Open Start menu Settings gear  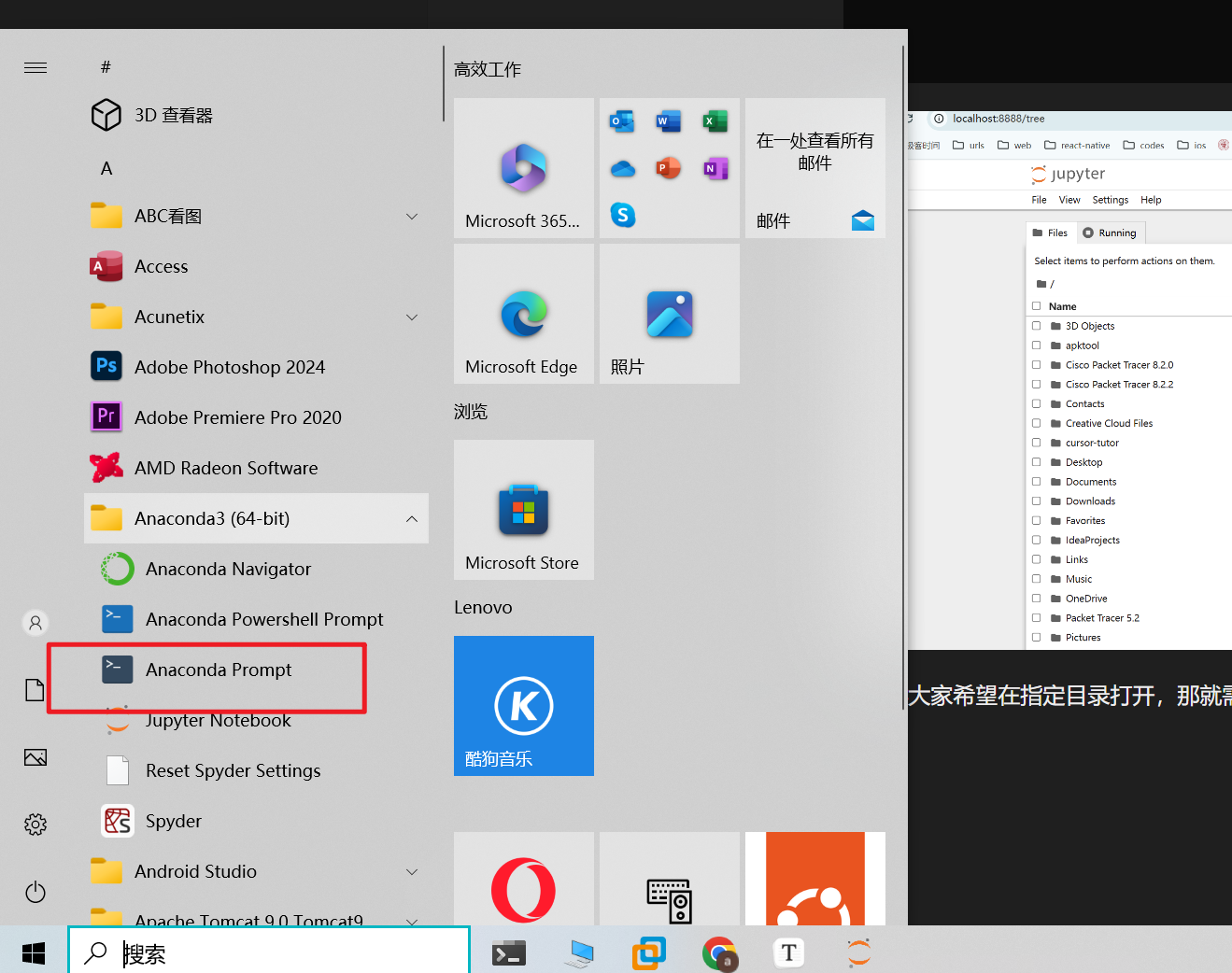coord(35,825)
